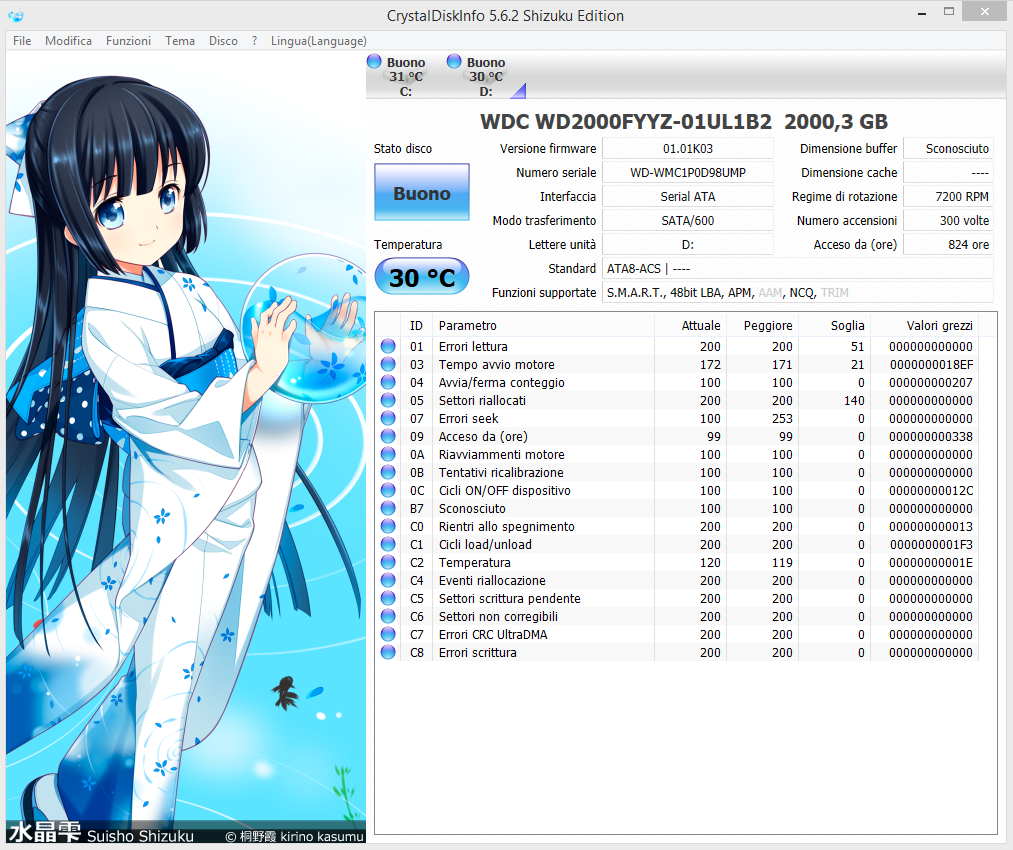Select raw value 0000000018EF
This screenshot has width=1013, height=850.
point(931,364)
